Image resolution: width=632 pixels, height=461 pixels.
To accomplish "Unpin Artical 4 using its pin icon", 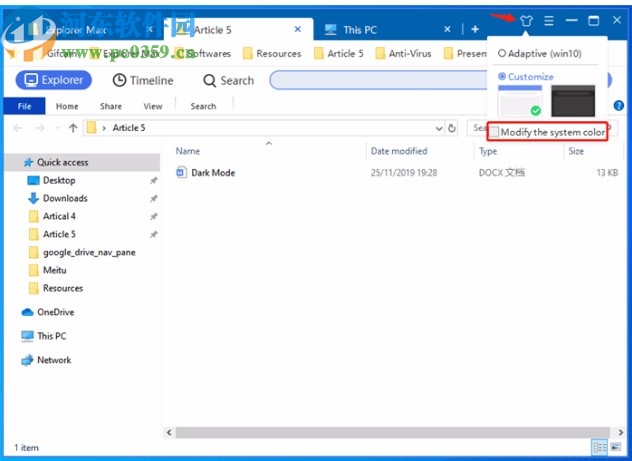I will point(154,216).
